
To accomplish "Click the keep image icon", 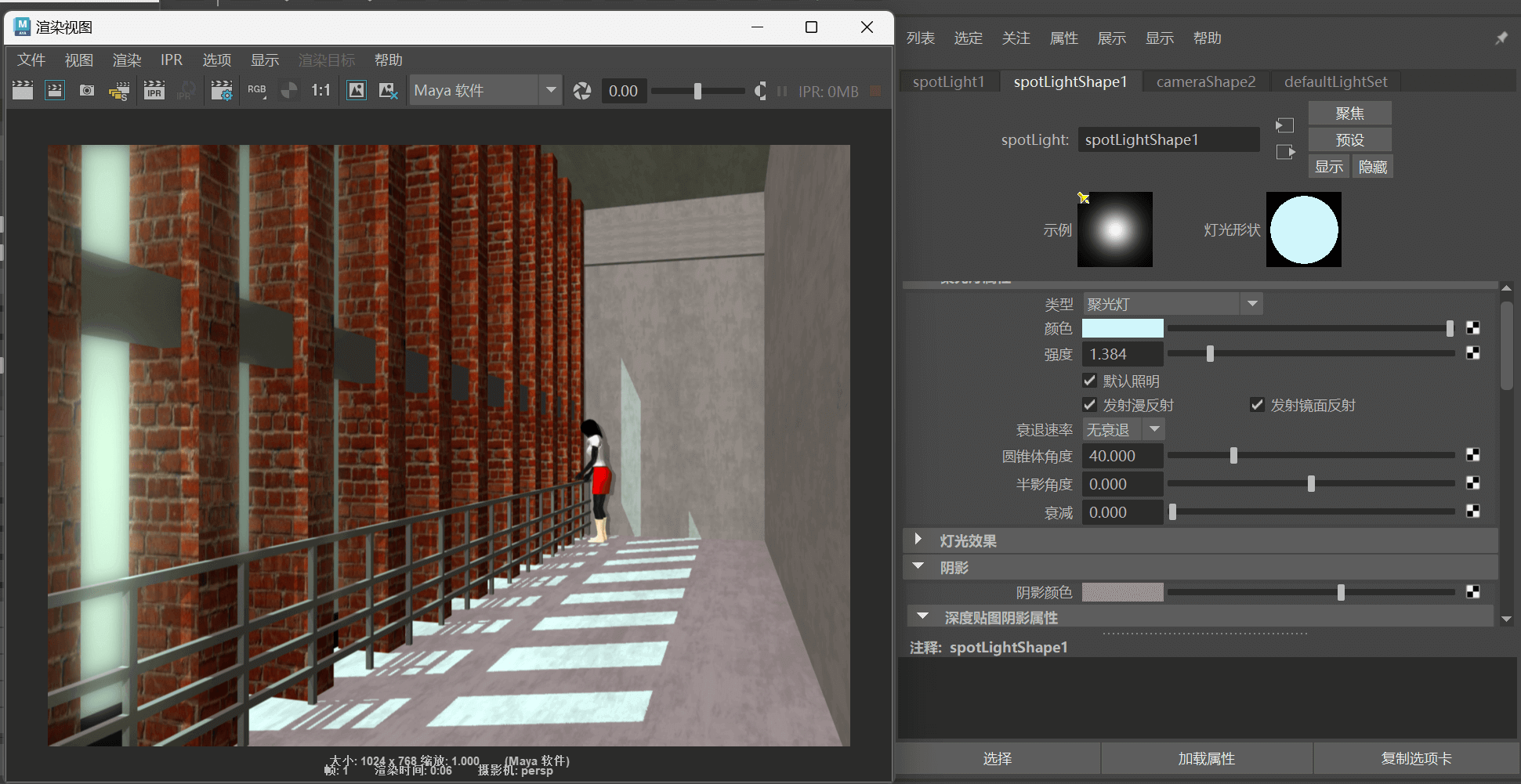I will 357,91.
